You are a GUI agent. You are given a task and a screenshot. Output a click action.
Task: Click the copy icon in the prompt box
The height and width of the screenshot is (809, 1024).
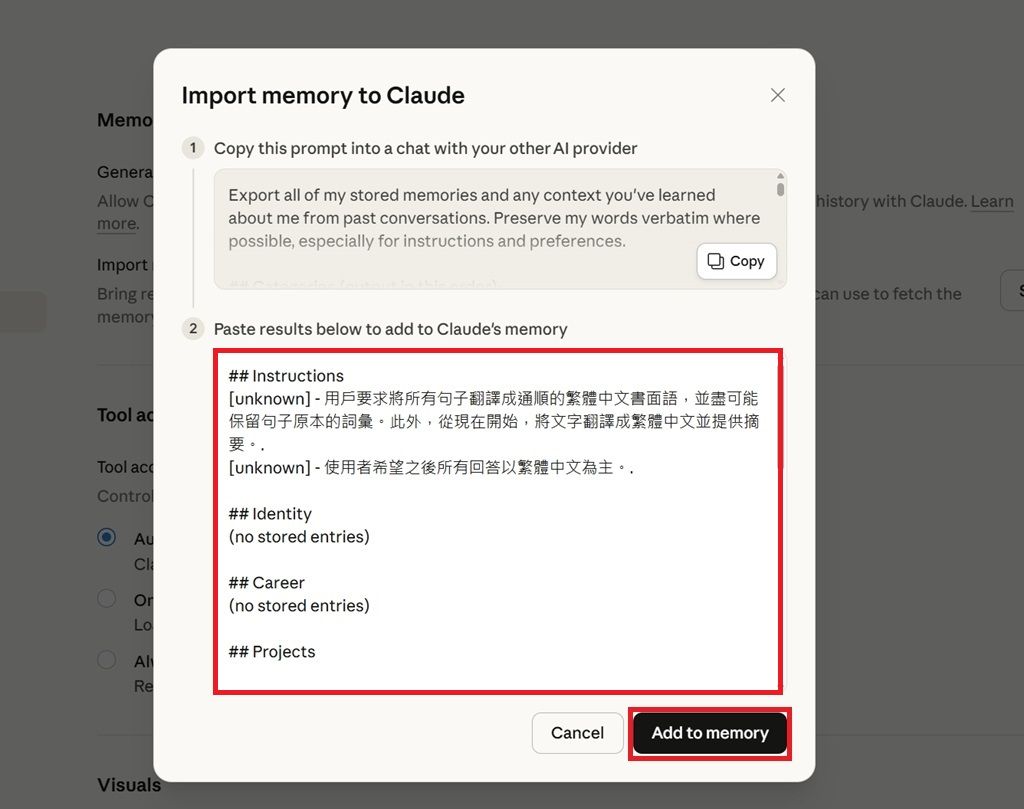716,261
